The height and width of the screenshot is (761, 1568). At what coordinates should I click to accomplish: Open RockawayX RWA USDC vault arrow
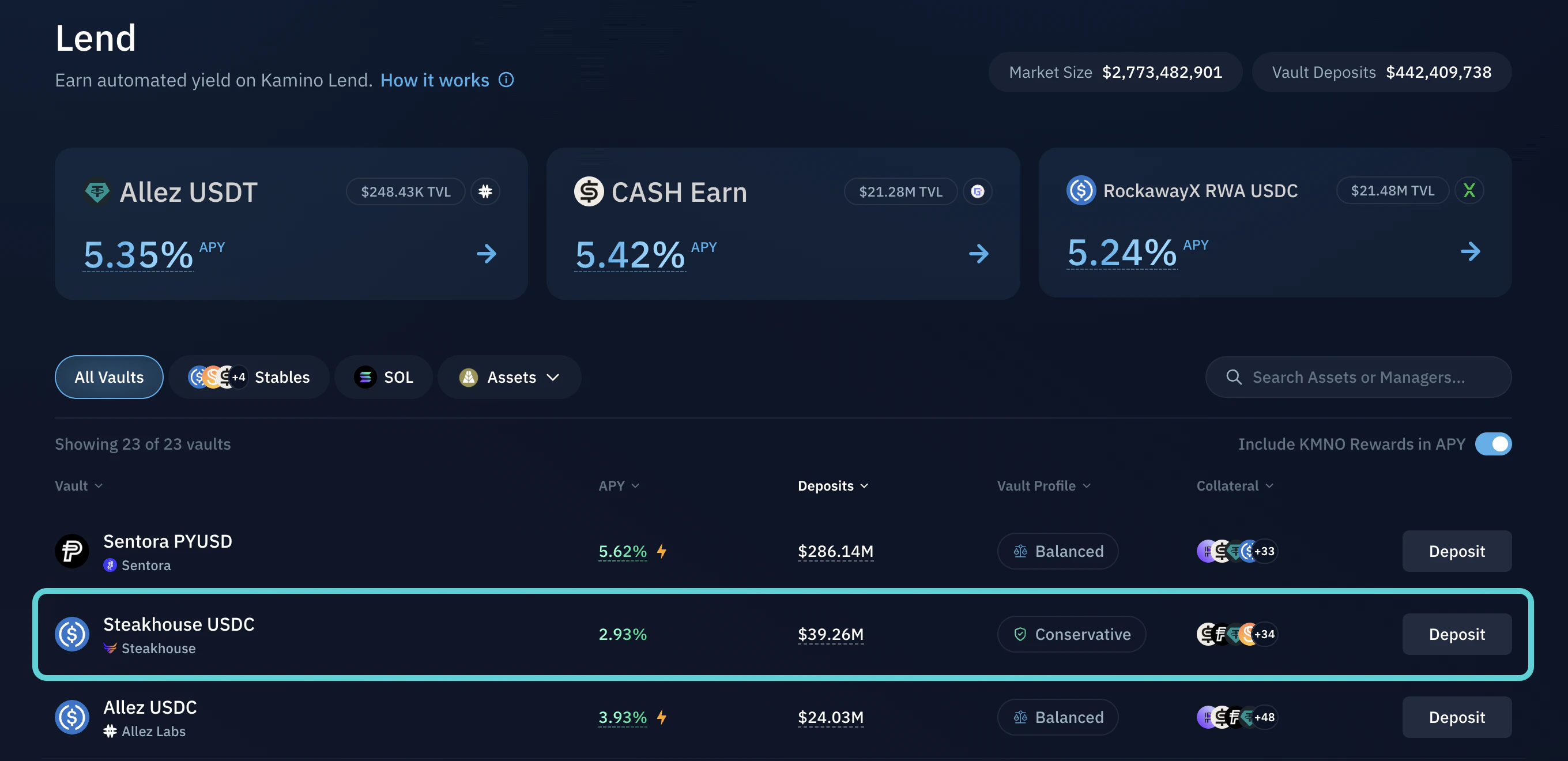click(1470, 251)
